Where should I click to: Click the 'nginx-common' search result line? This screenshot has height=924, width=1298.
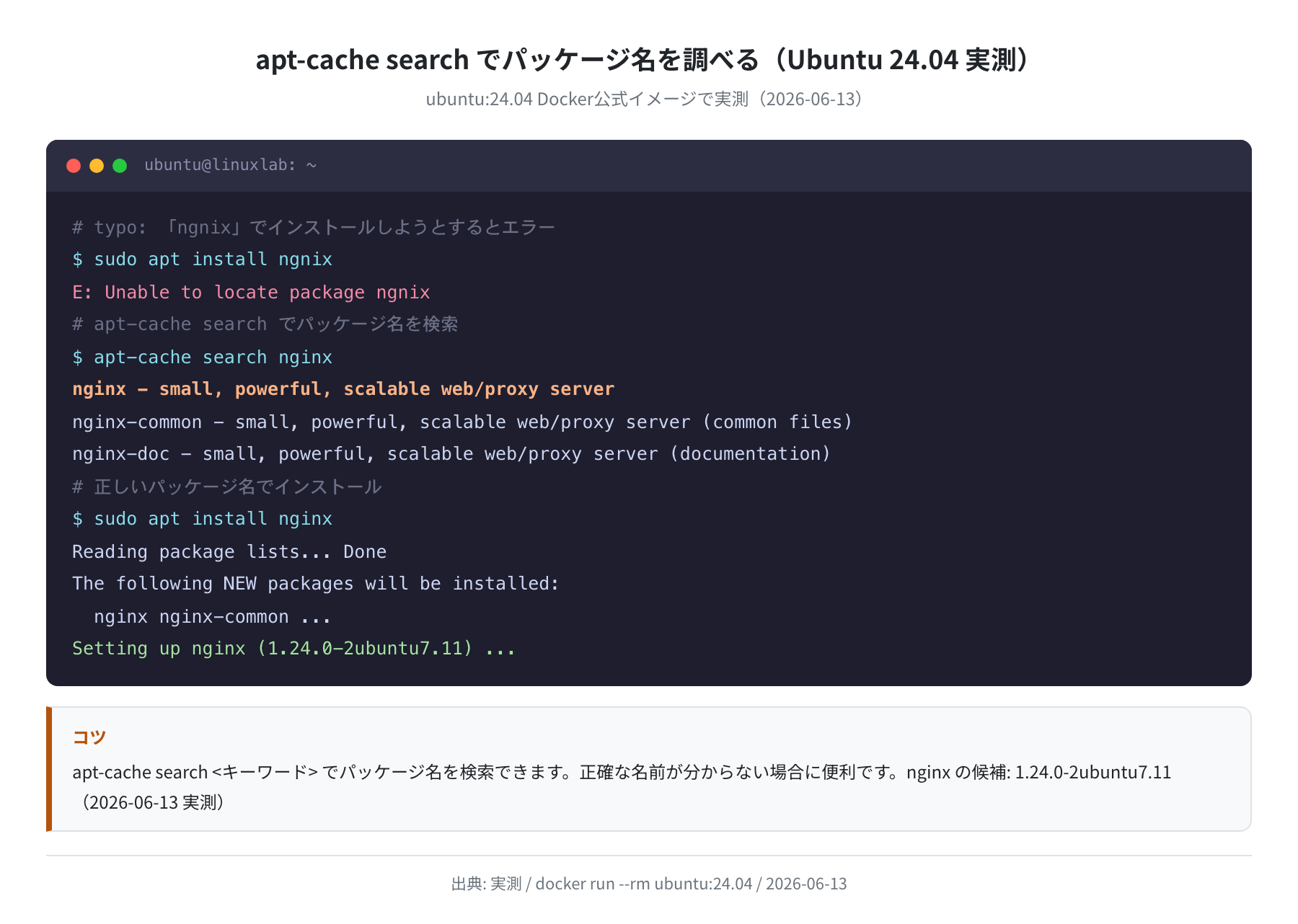(x=462, y=422)
